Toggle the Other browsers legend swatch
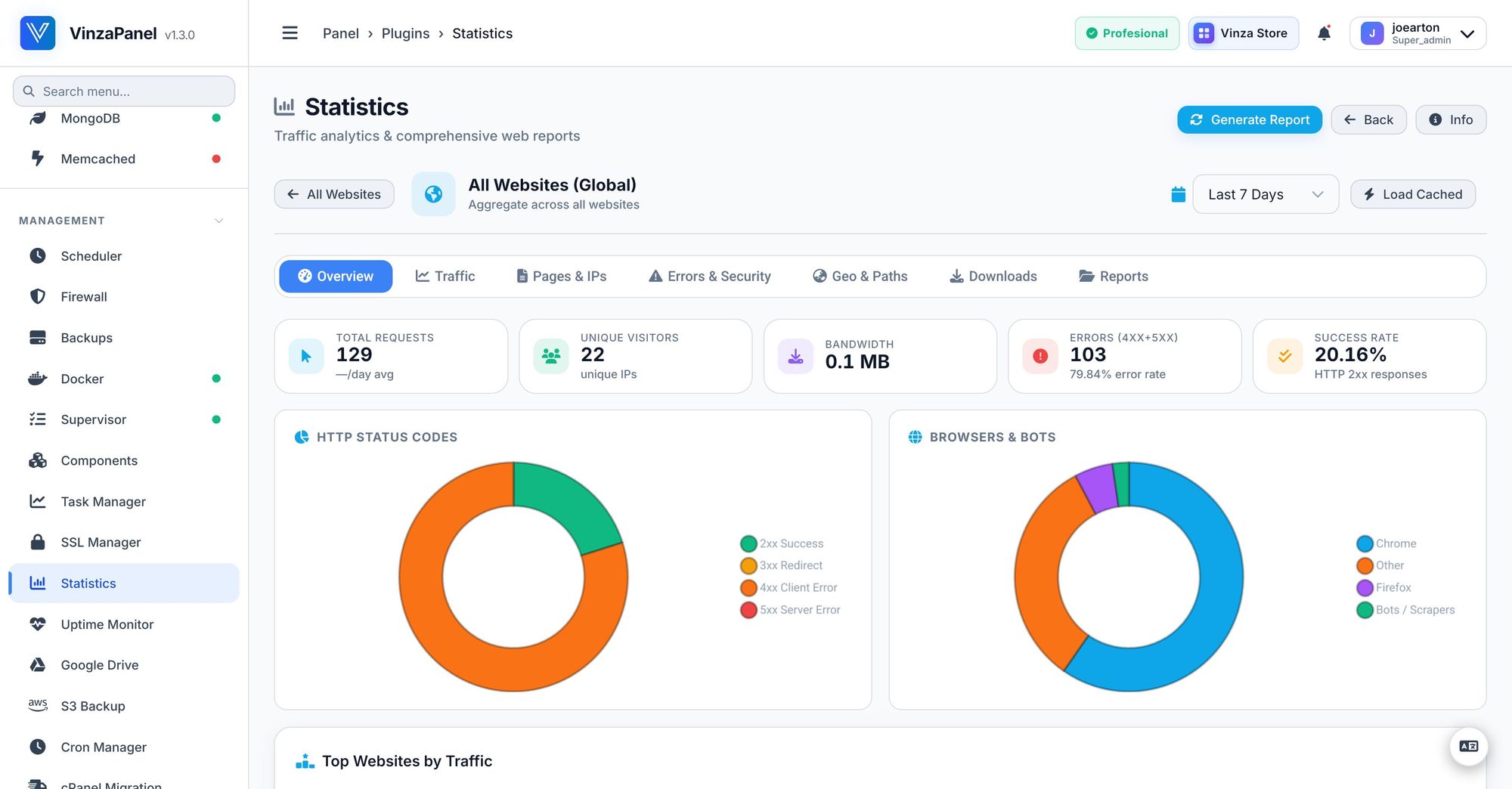The width and height of the screenshot is (1512, 789). click(1365, 565)
